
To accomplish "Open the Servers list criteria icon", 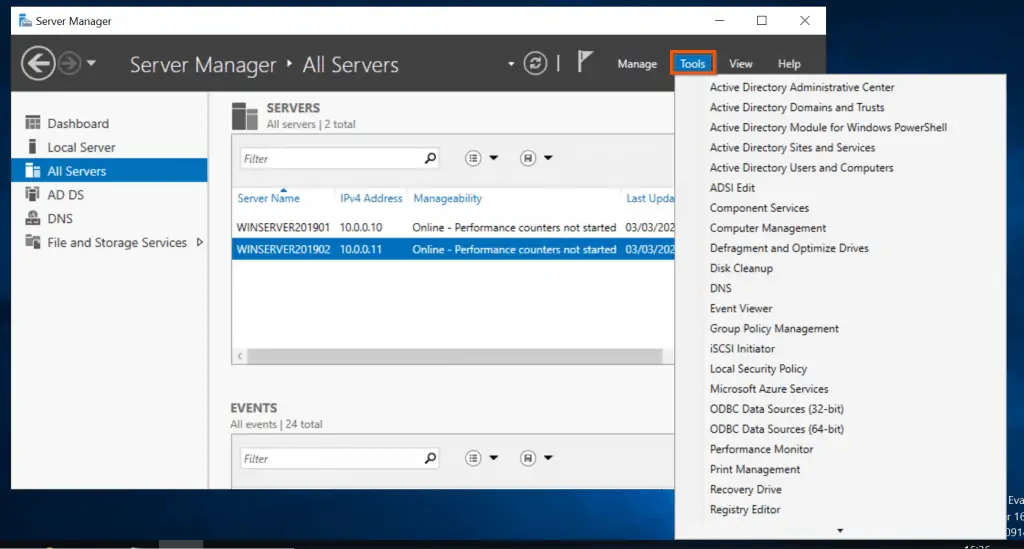I will tap(473, 158).
